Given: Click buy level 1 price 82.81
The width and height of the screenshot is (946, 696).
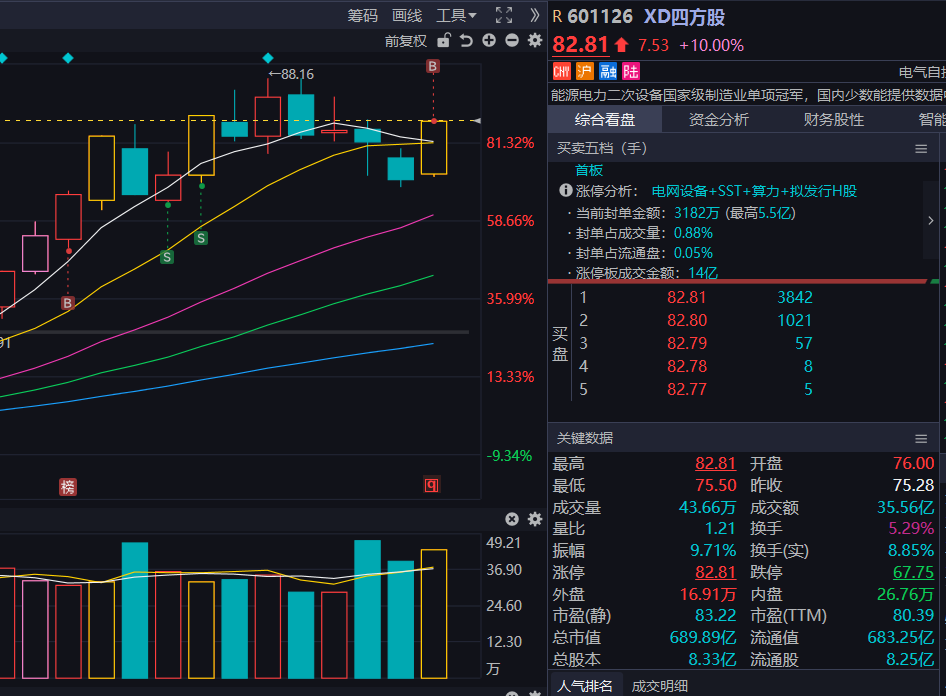Looking at the screenshot, I should coord(687,297).
